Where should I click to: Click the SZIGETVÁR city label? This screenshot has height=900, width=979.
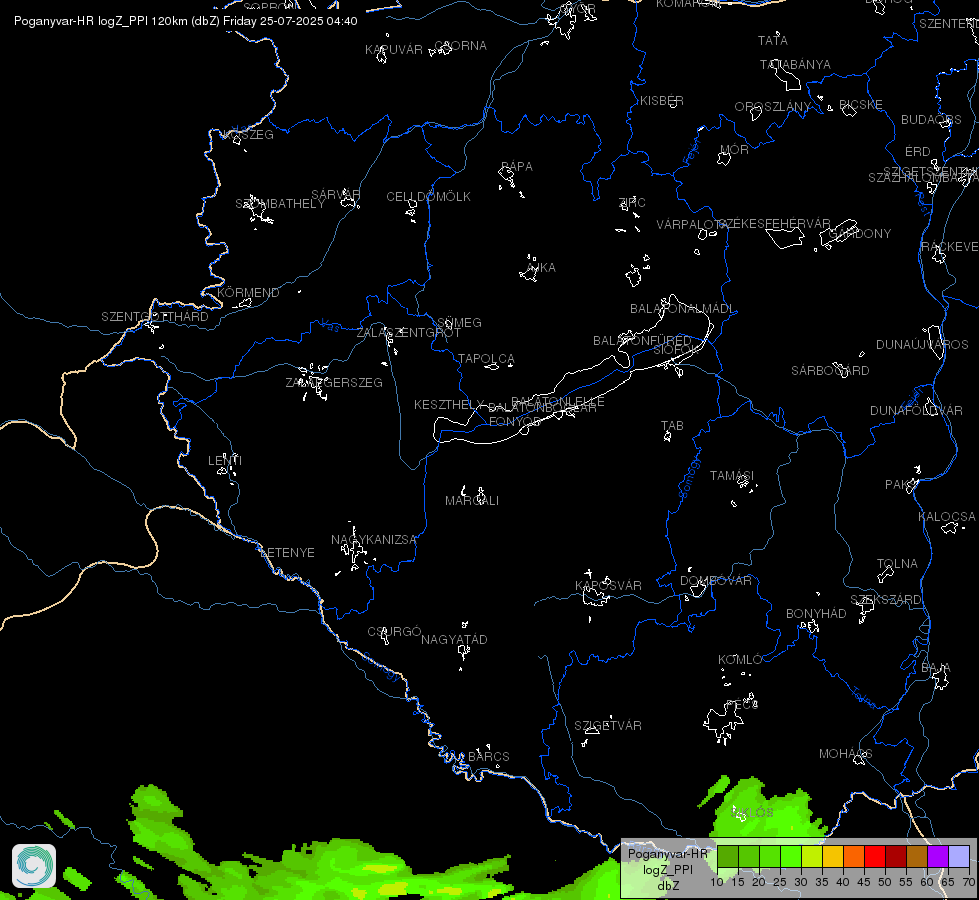coord(608,726)
